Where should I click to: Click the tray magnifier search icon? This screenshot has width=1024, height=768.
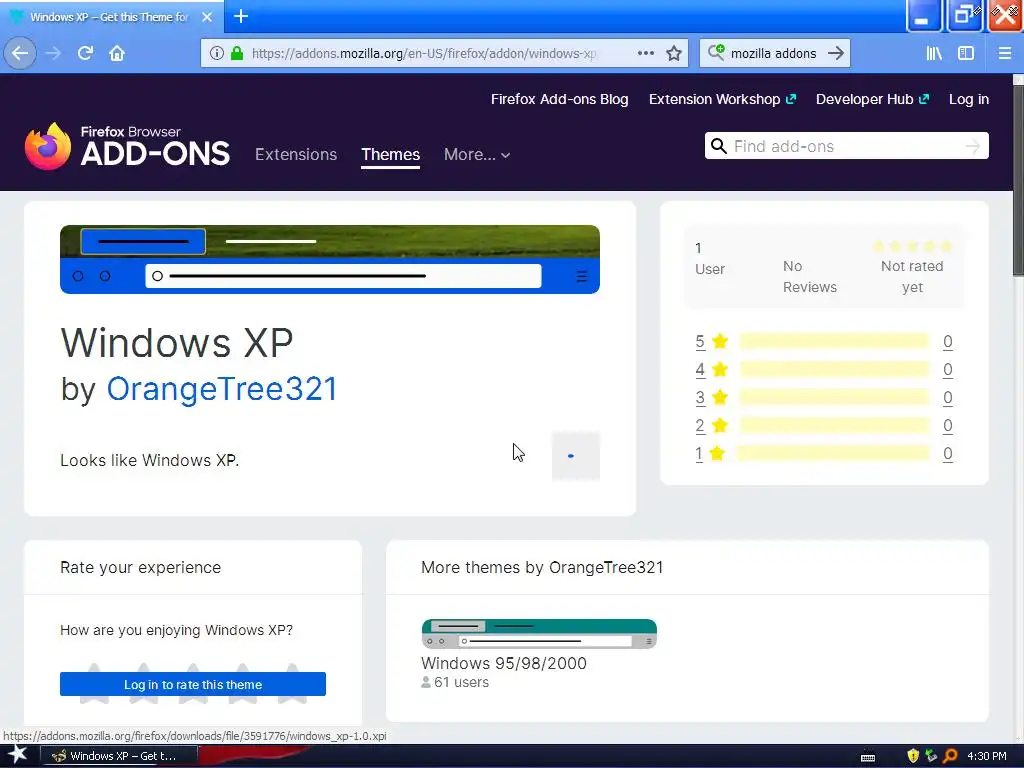click(950, 756)
